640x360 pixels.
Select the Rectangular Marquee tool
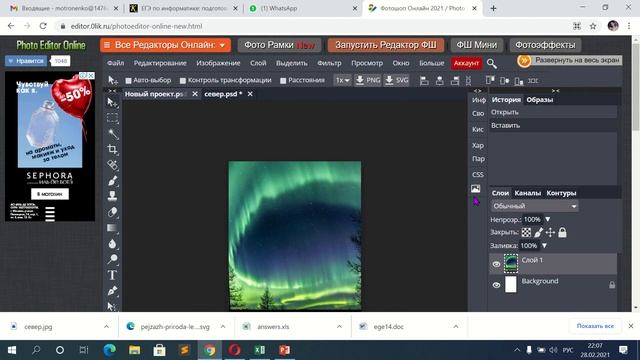click(112, 118)
